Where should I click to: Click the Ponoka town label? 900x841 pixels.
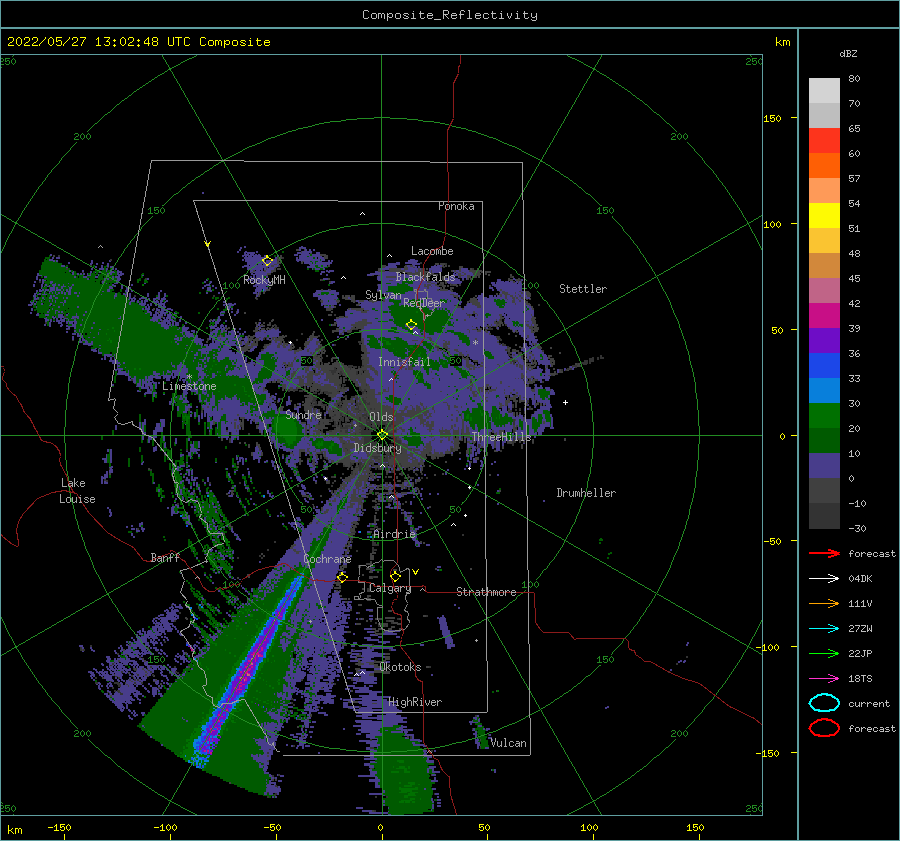pyautogui.click(x=456, y=206)
